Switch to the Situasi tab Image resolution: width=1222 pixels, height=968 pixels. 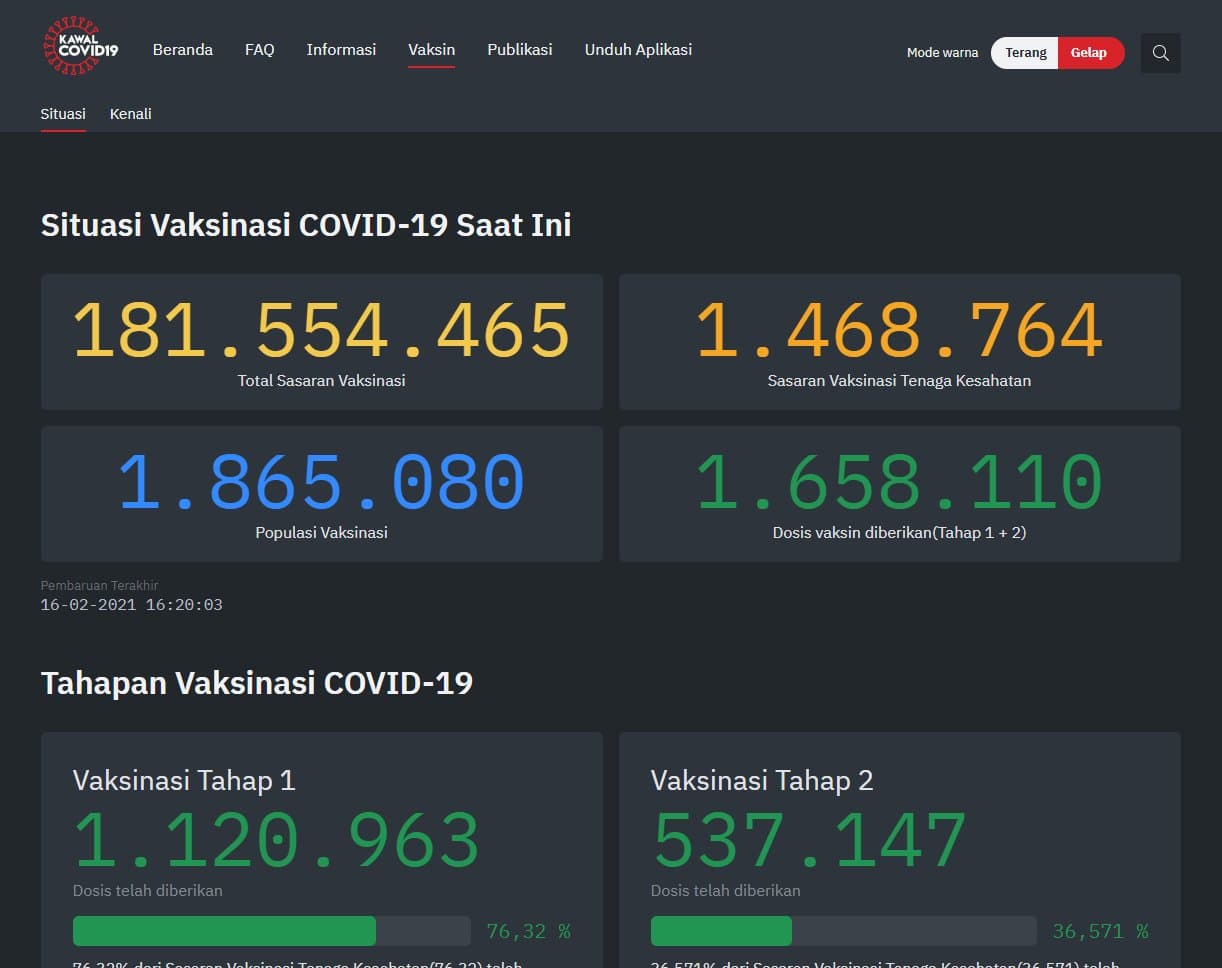coord(63,114)
